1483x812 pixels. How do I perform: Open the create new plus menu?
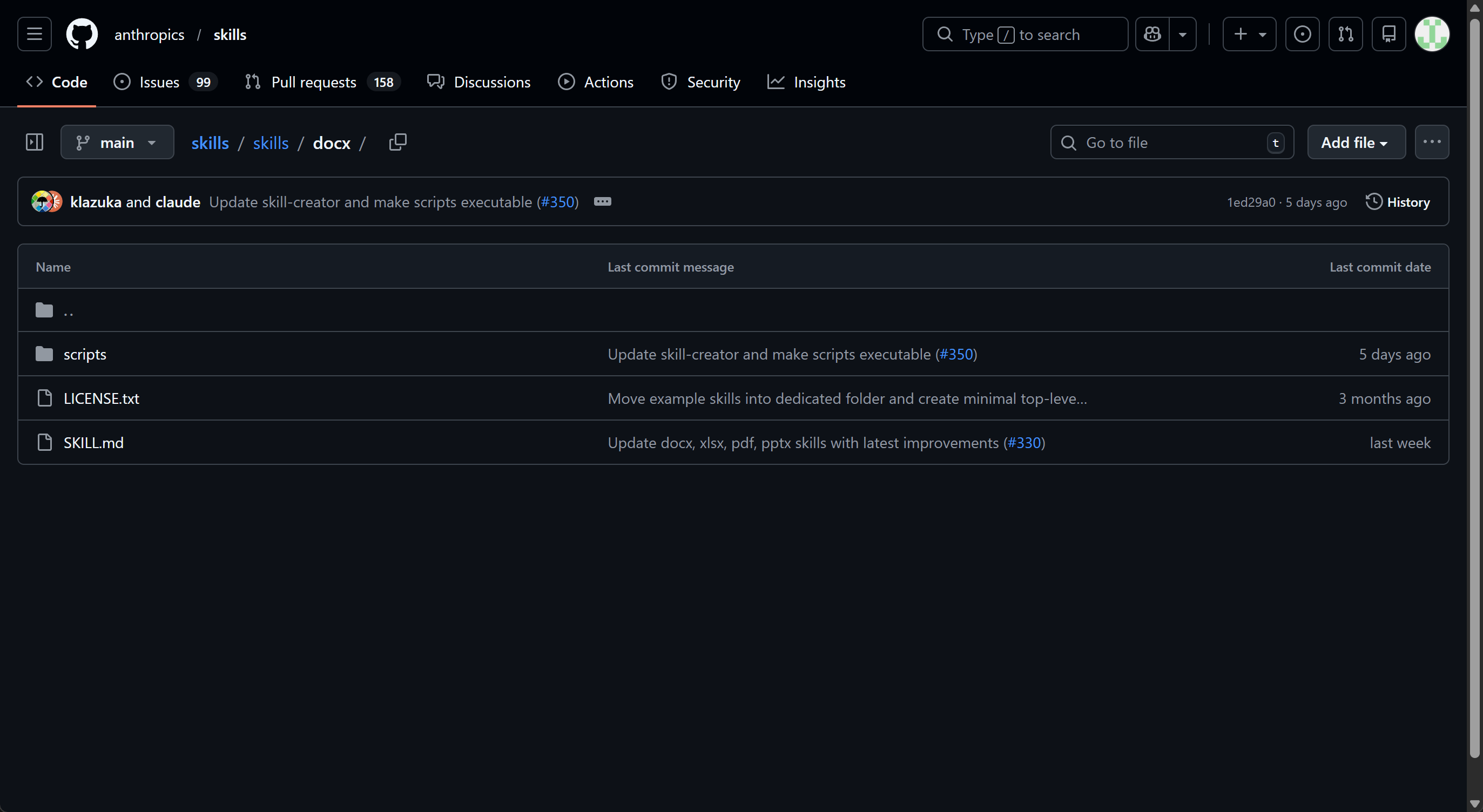tap(1249, 34)
